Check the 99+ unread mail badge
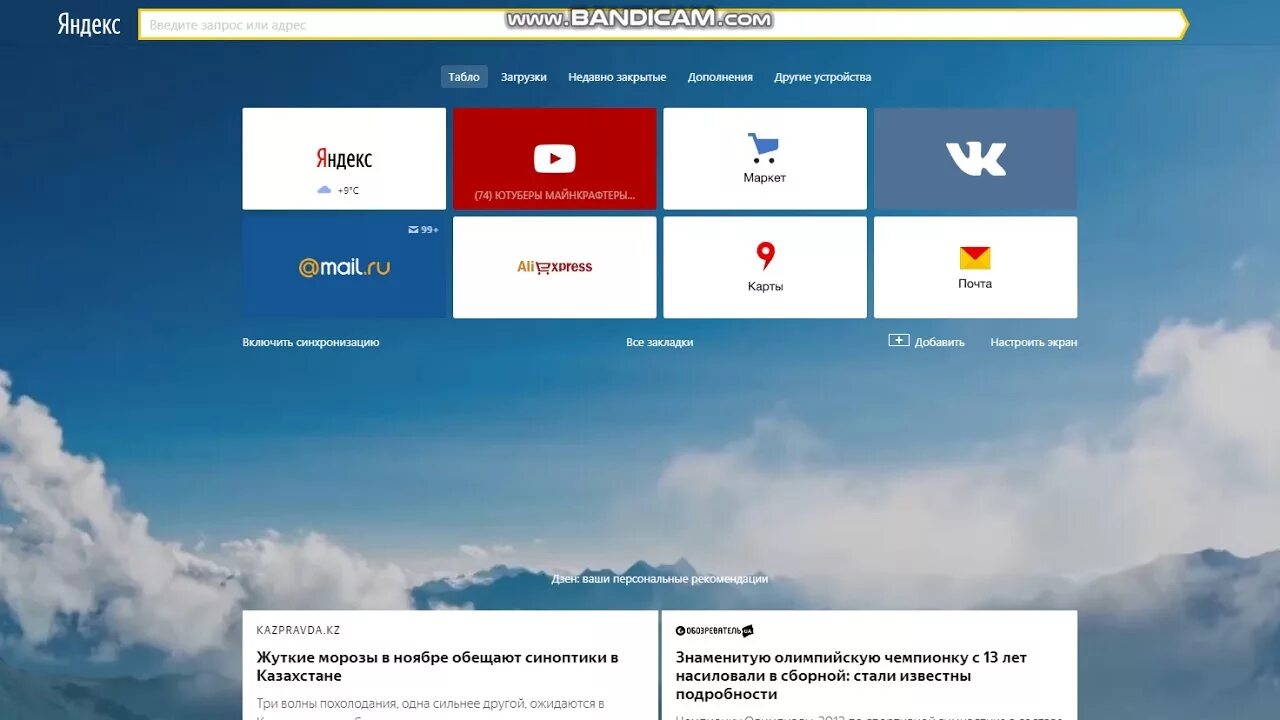 tap(424, 230)
